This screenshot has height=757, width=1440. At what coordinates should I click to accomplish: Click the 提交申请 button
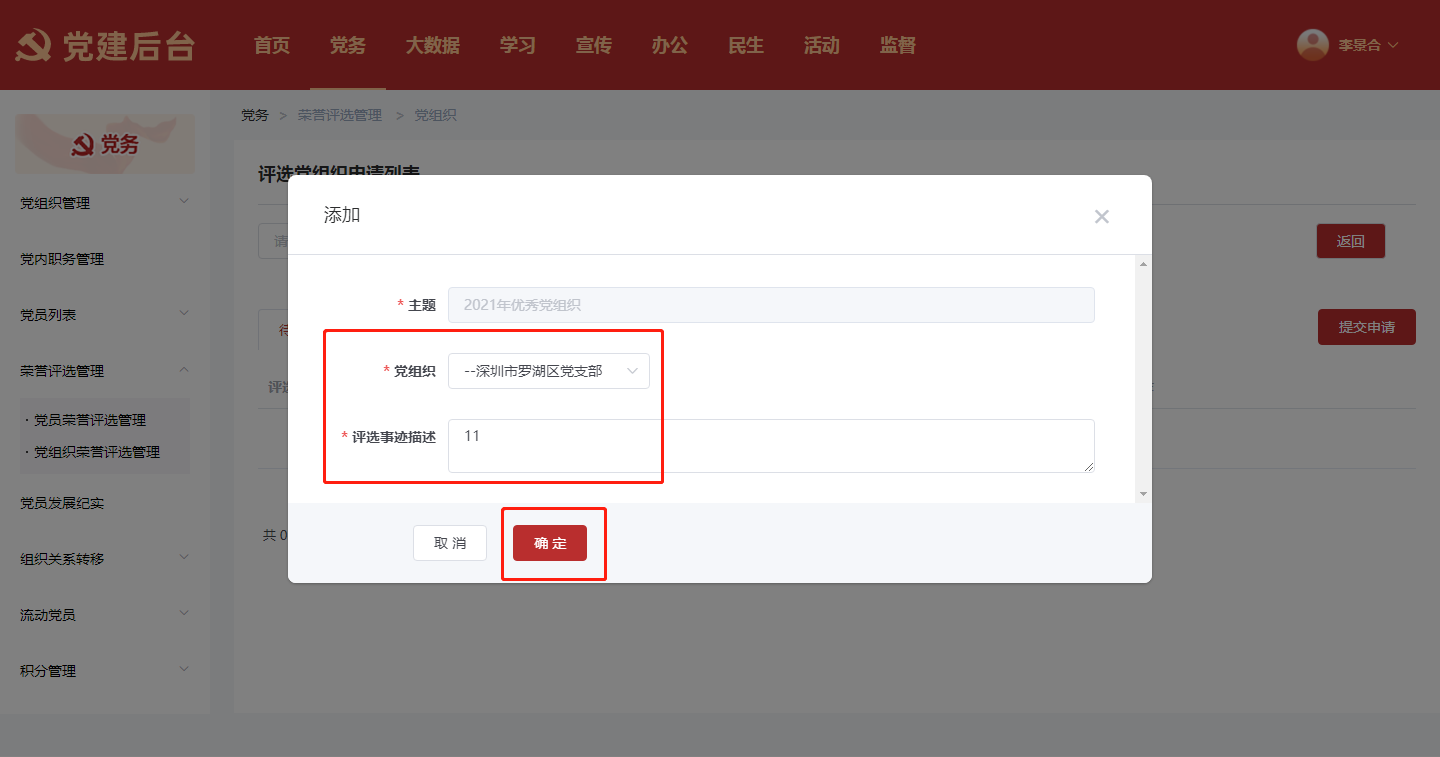1366,327
